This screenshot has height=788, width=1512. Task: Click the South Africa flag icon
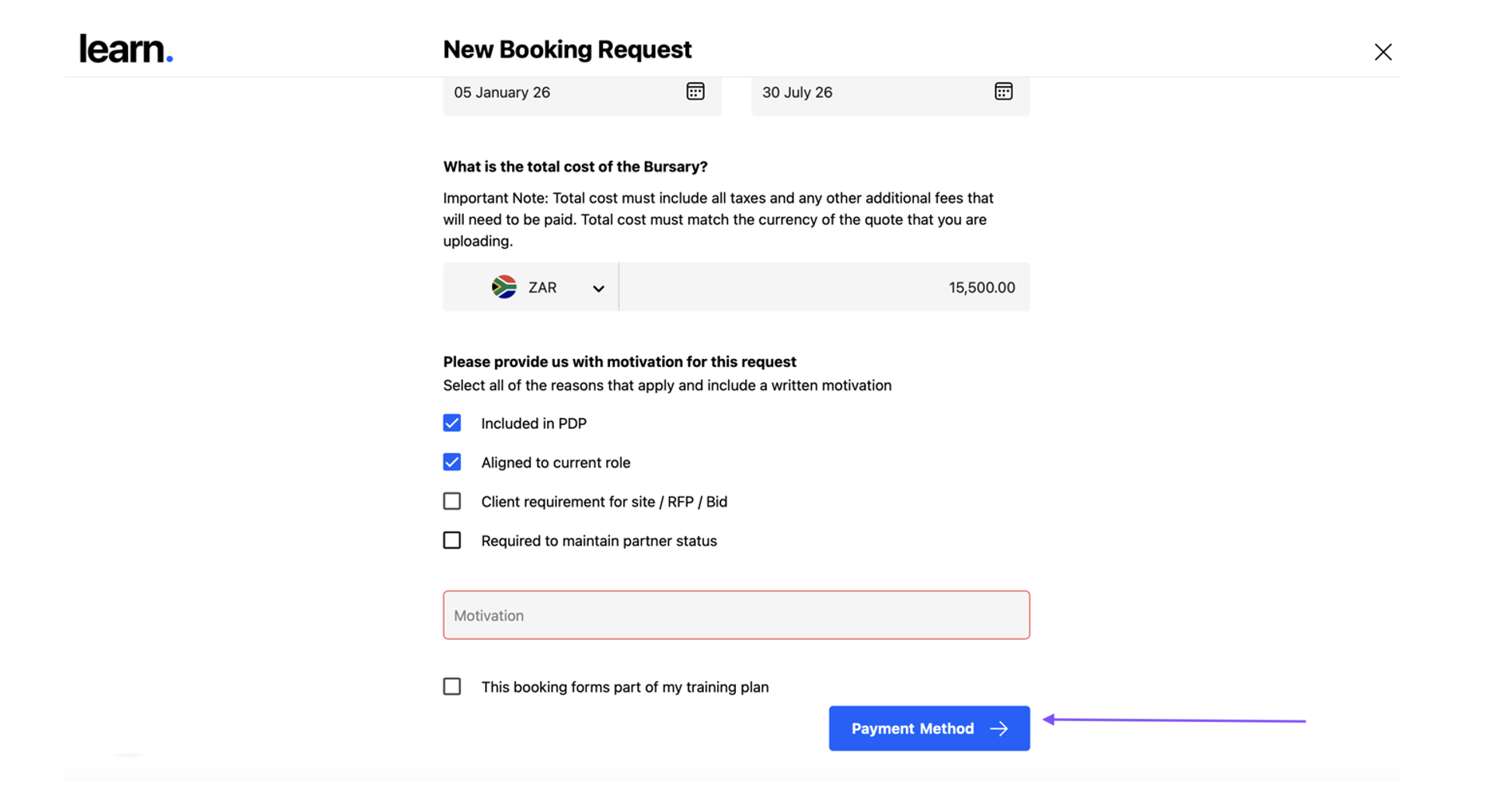pyautogui.click(x=504, y=288)
